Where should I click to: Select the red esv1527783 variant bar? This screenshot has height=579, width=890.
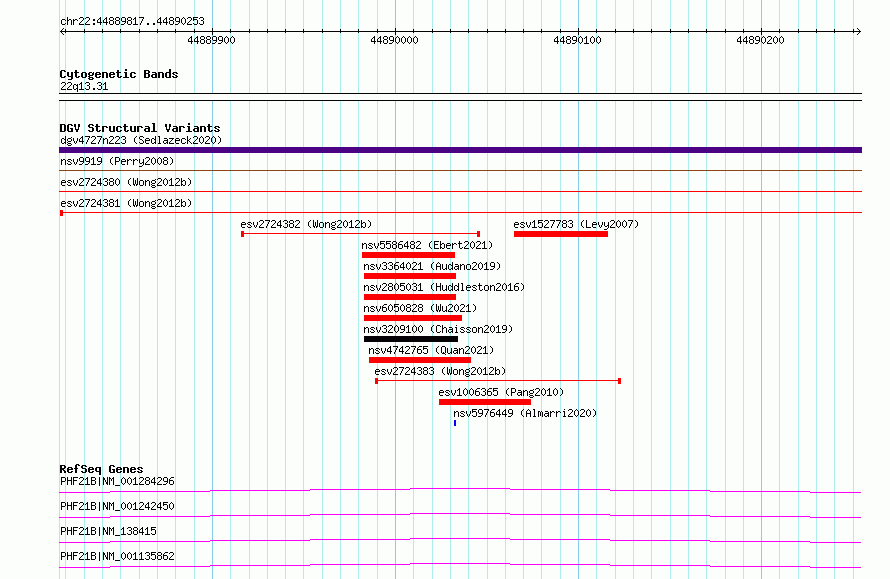point(561,234)
